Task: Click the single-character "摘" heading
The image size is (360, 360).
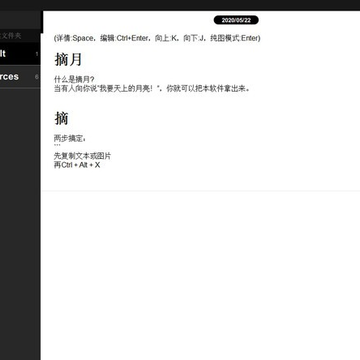Action: point(62,118)
